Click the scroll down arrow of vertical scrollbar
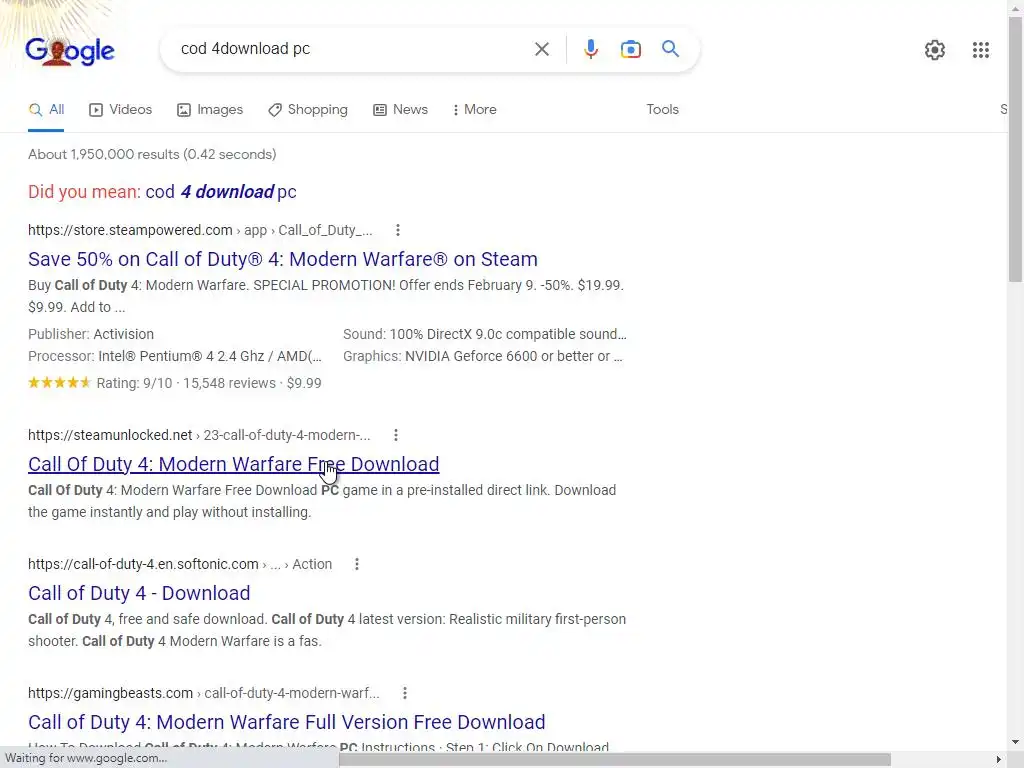Screen dimensions: 1024x768 point(1016,742)
